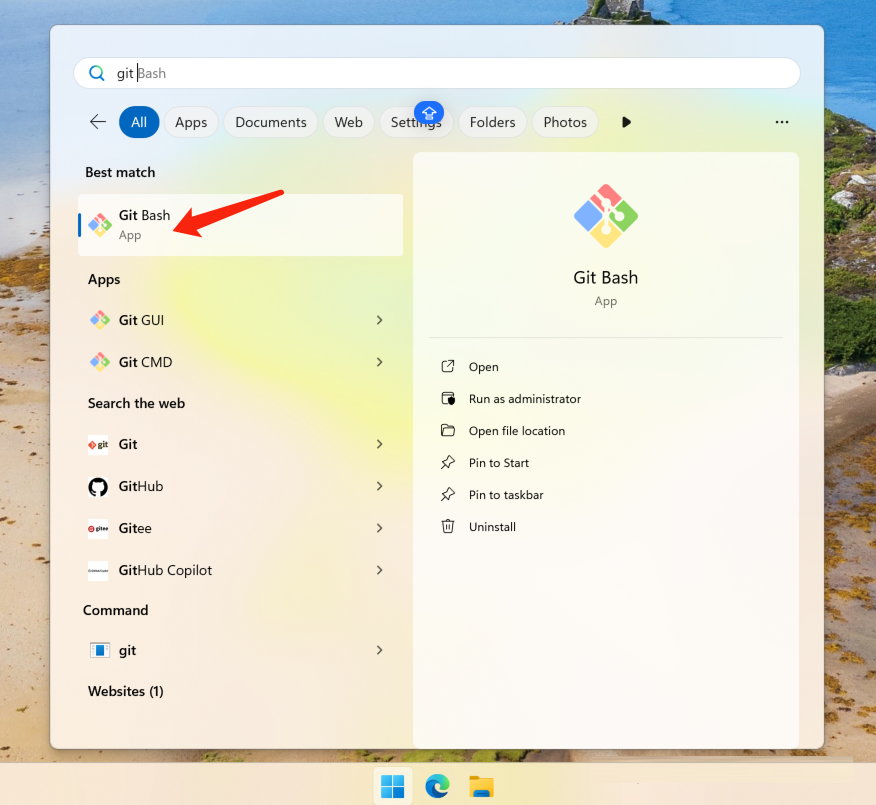
Task: Click the search magnifier icon
Action: click(x=97, y=73)
